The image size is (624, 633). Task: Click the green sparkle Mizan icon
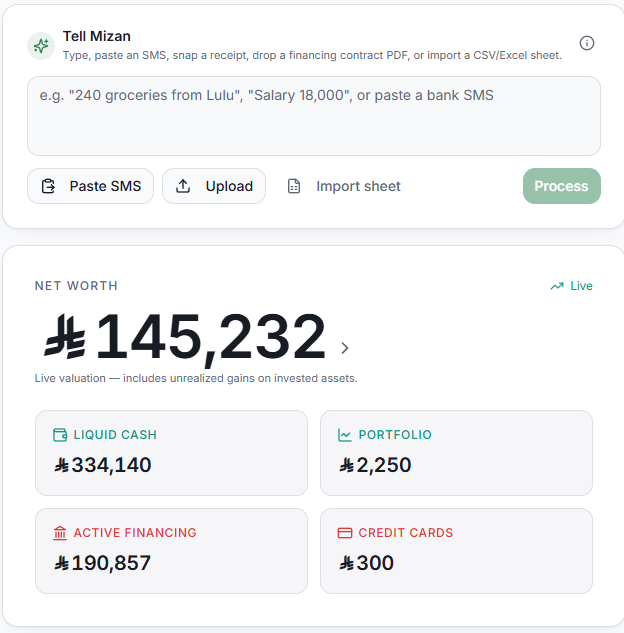coord(41,46)
